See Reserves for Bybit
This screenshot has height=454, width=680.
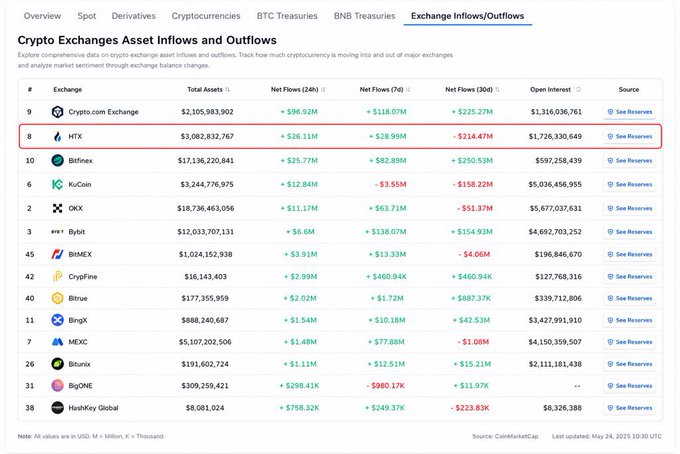(629, 232)
